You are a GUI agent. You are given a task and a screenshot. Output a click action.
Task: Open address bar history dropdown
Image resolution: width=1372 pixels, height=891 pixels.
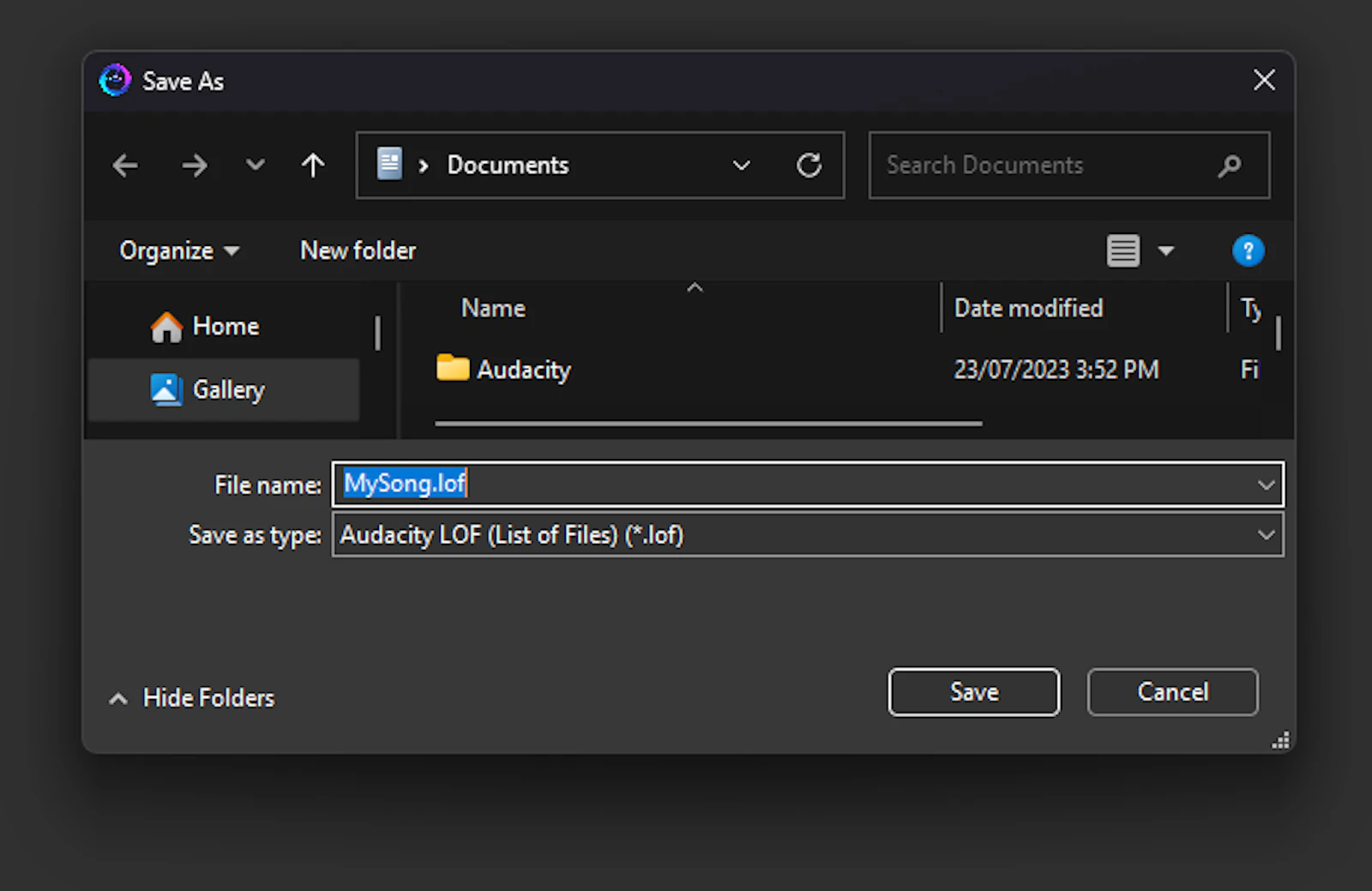coord(742,165)
